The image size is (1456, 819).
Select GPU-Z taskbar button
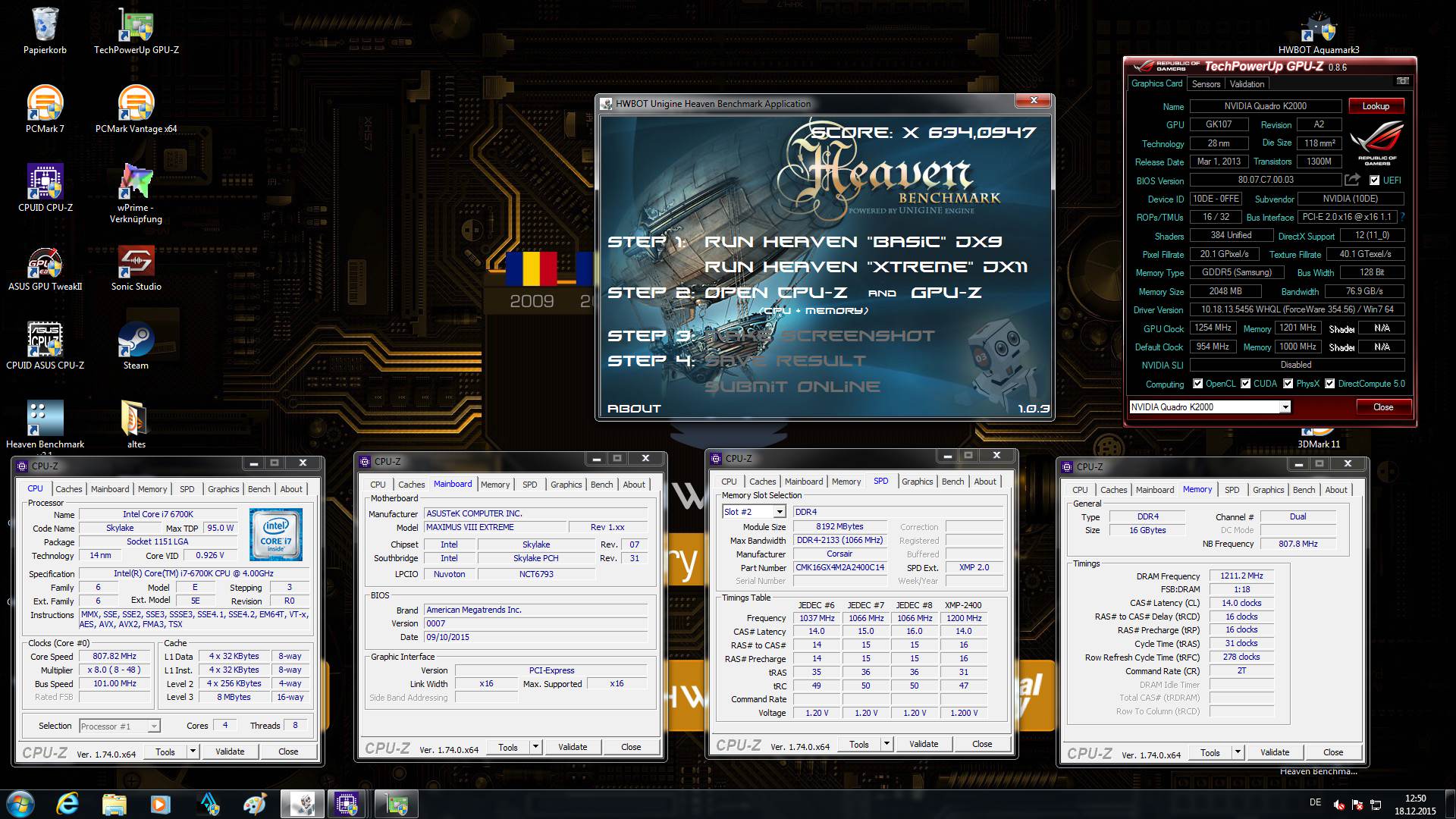tap(395, 803)
